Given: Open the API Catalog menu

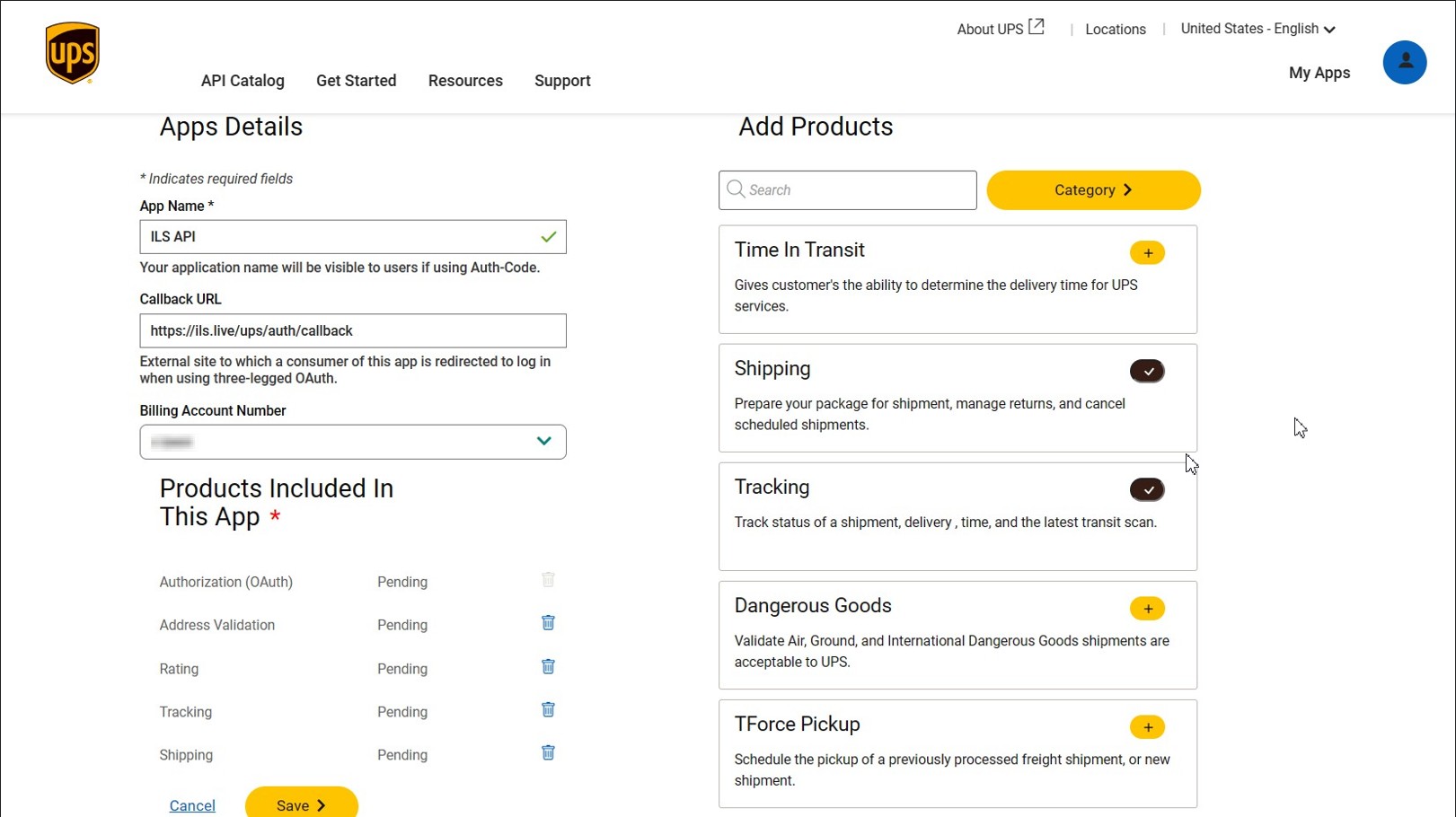Looking at the screenshot, I should tap(243, 80).
